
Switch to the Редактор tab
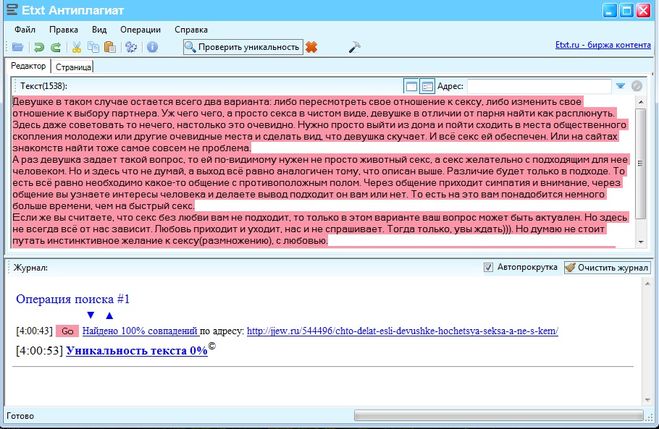pos(28,66)
